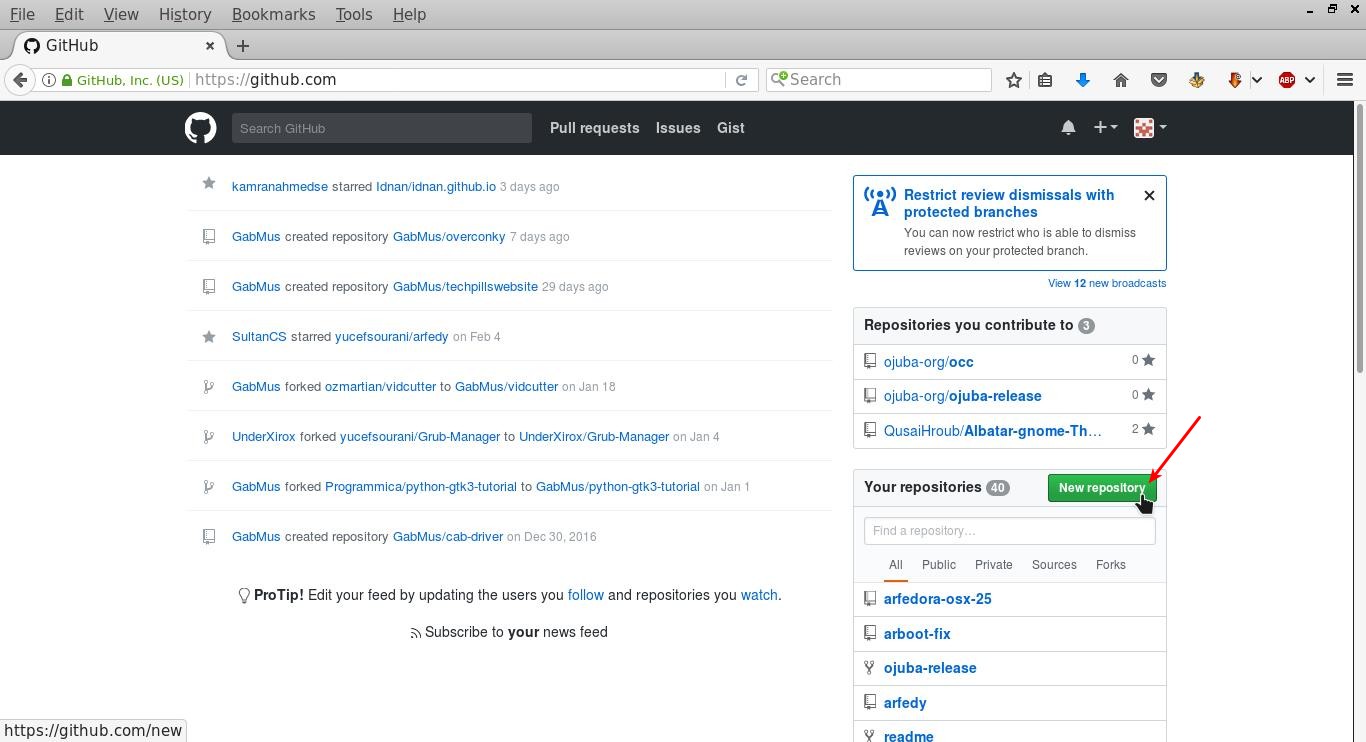
Task: Open arboot-fix repository
Action: [917, 634]
